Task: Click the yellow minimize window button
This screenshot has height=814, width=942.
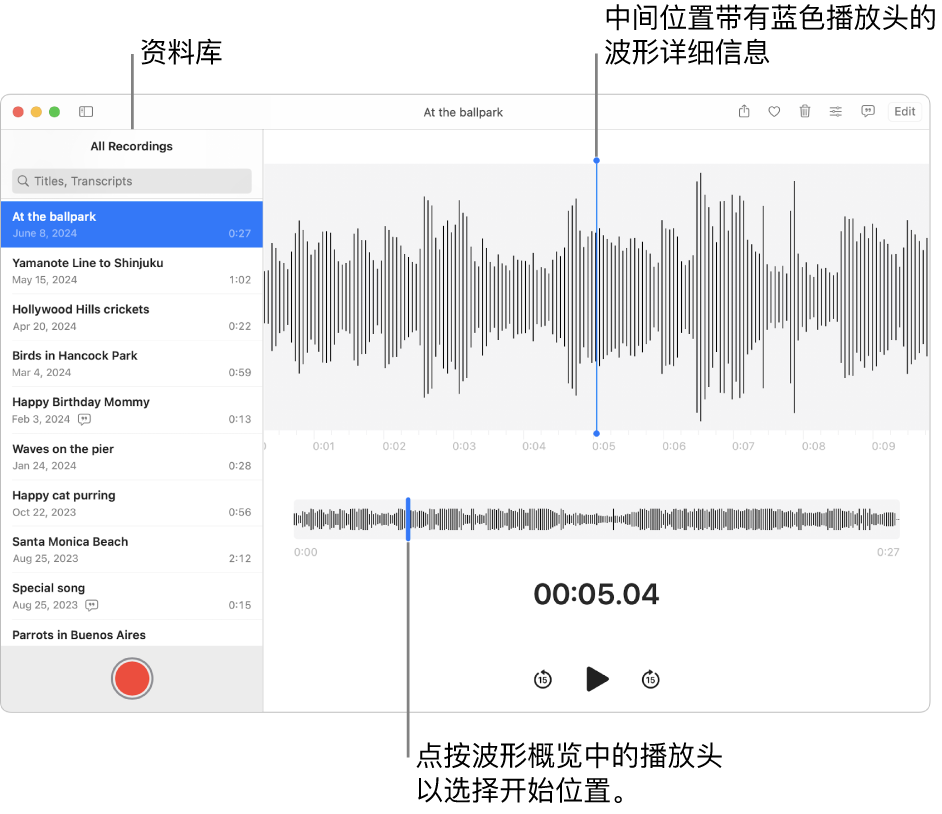Action: pos(36,112)
